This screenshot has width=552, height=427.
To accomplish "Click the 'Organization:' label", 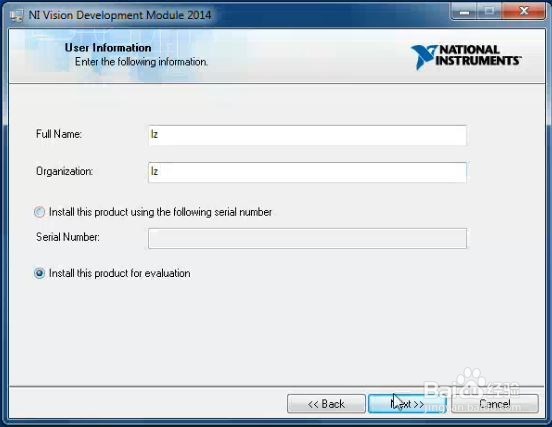I will [x=64, y=171].
